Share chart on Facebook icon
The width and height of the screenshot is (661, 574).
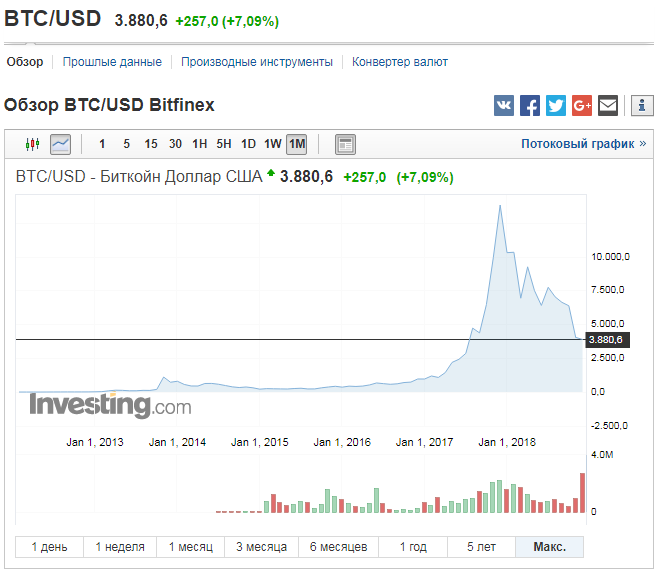pos(530,105)
